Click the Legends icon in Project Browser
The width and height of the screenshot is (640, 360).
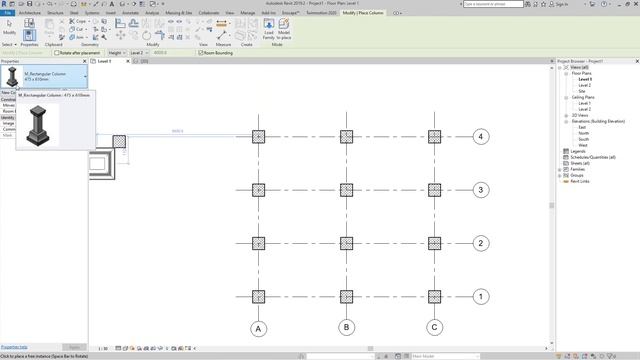[x=566, y=151]
